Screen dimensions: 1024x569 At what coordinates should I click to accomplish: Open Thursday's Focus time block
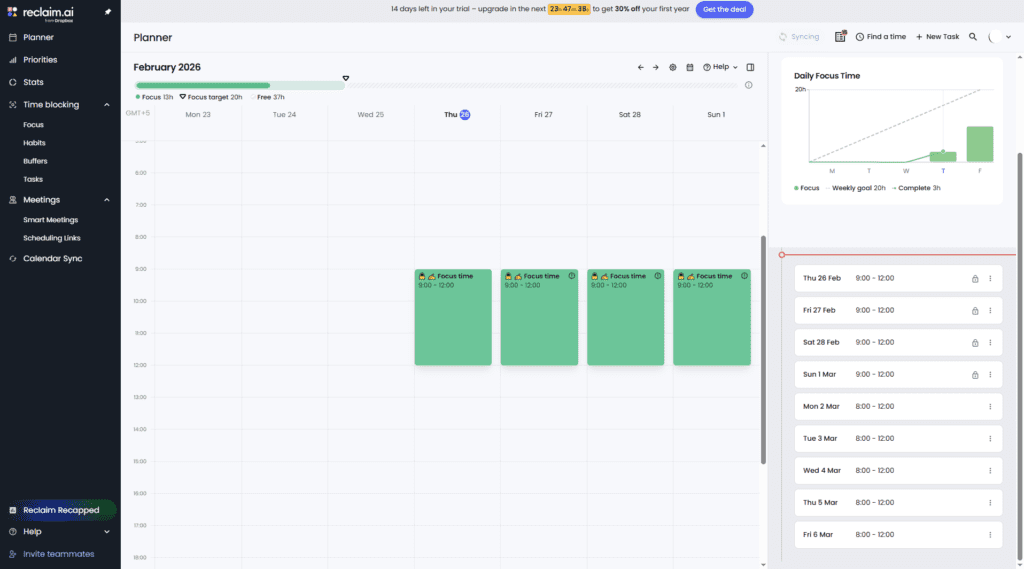point(453,317)
